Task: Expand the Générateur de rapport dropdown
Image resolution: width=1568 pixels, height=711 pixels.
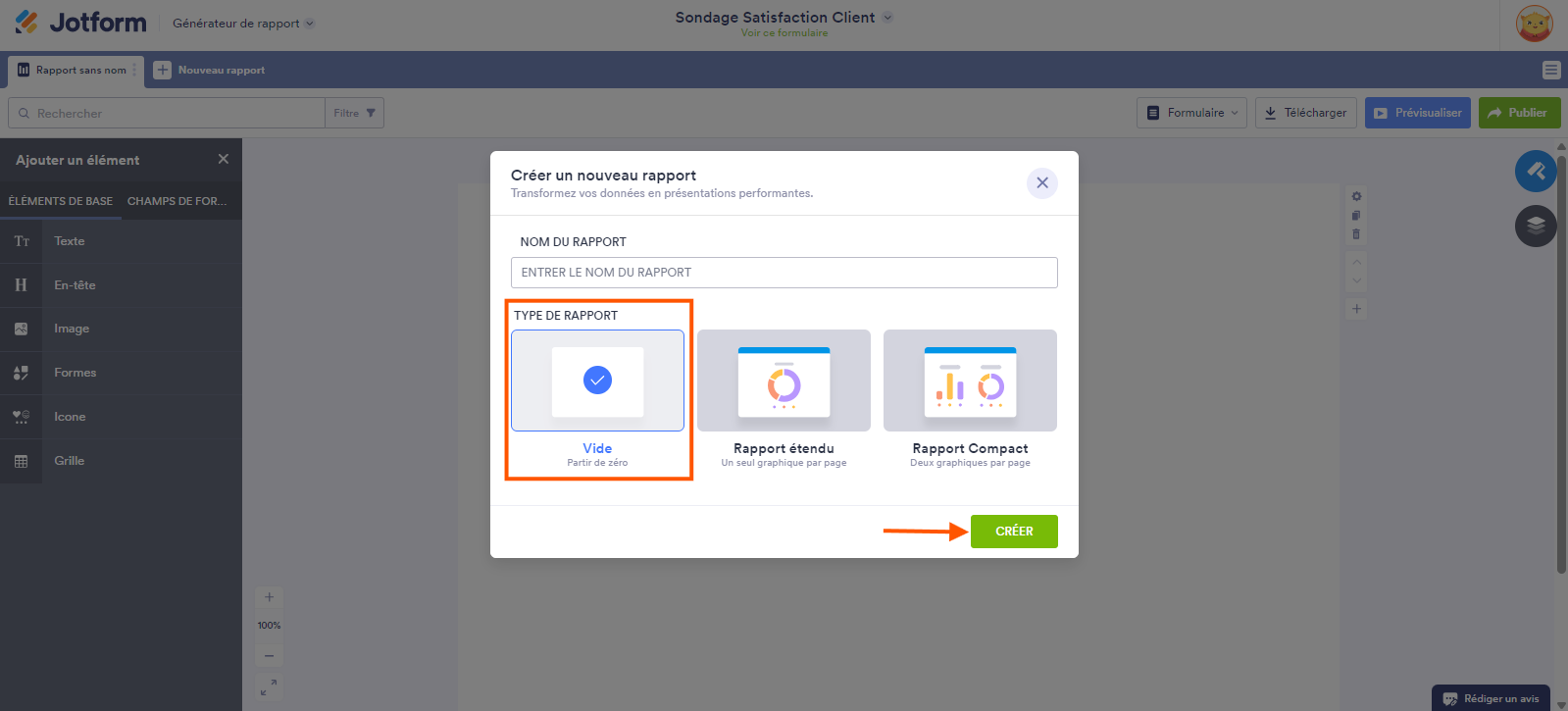Action: tap(243, 24)
